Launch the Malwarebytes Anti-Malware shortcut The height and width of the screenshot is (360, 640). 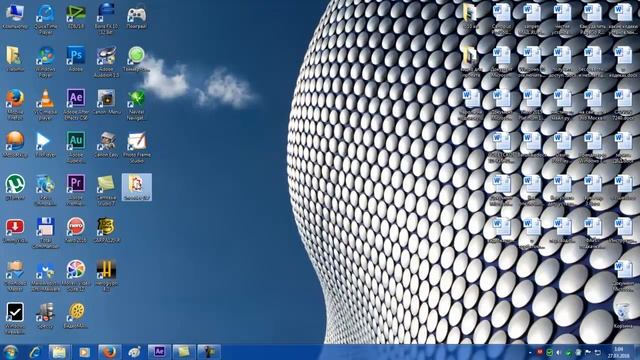click(45, 276)
